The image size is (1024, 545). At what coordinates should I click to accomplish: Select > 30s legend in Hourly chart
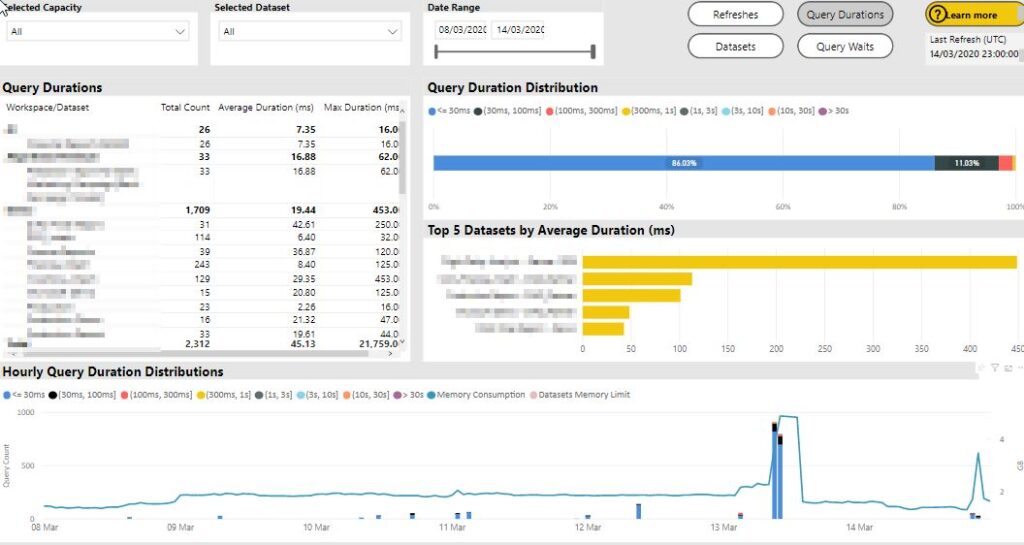coord(409,395)
